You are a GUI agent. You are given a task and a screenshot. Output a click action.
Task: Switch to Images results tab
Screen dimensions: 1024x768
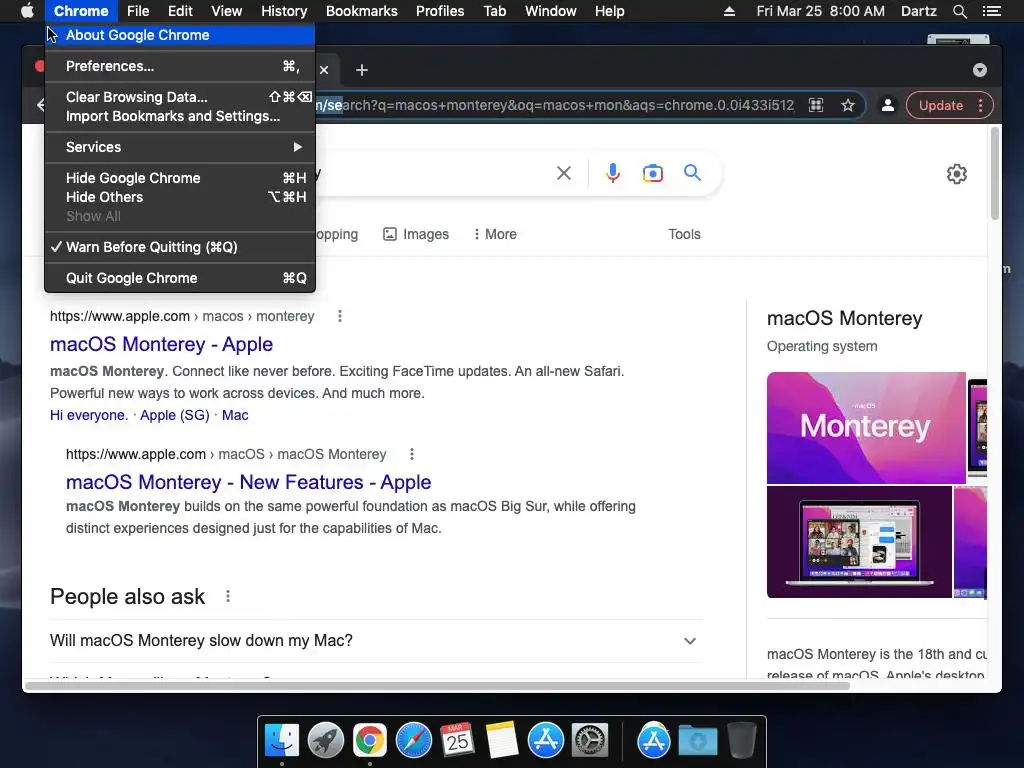coord(416,234)
